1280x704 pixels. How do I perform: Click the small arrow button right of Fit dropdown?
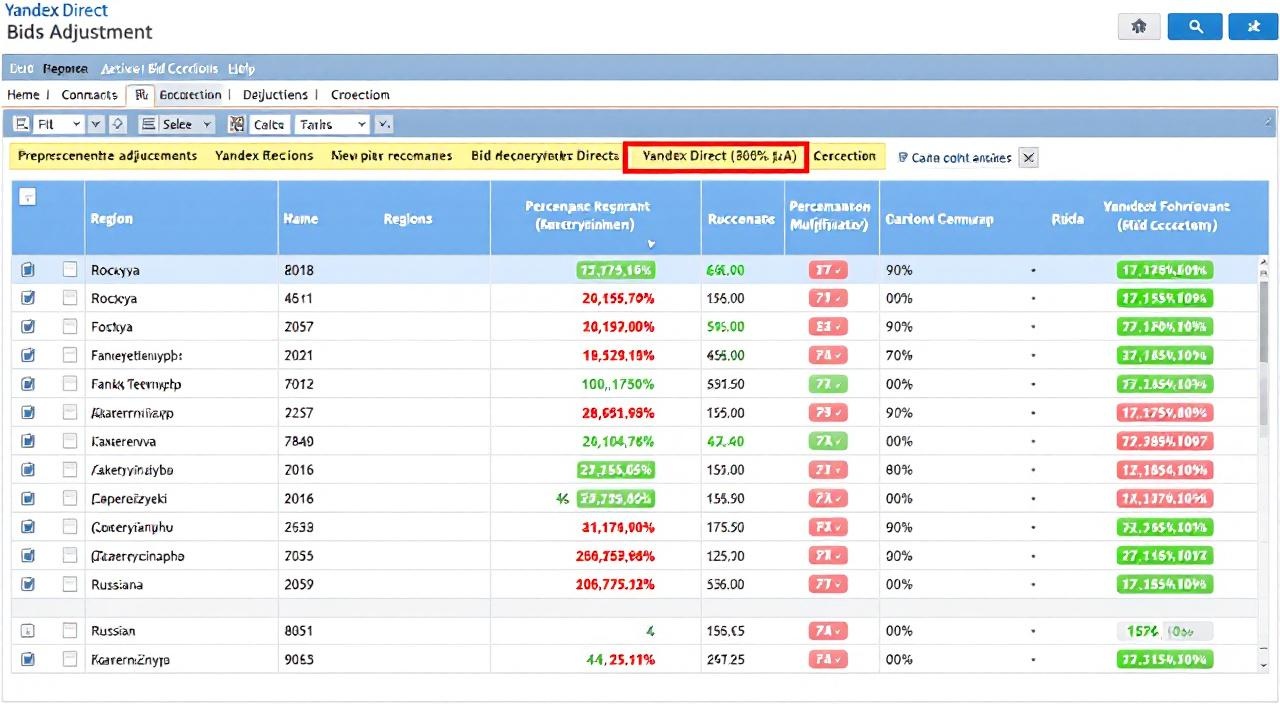[96, 124]
